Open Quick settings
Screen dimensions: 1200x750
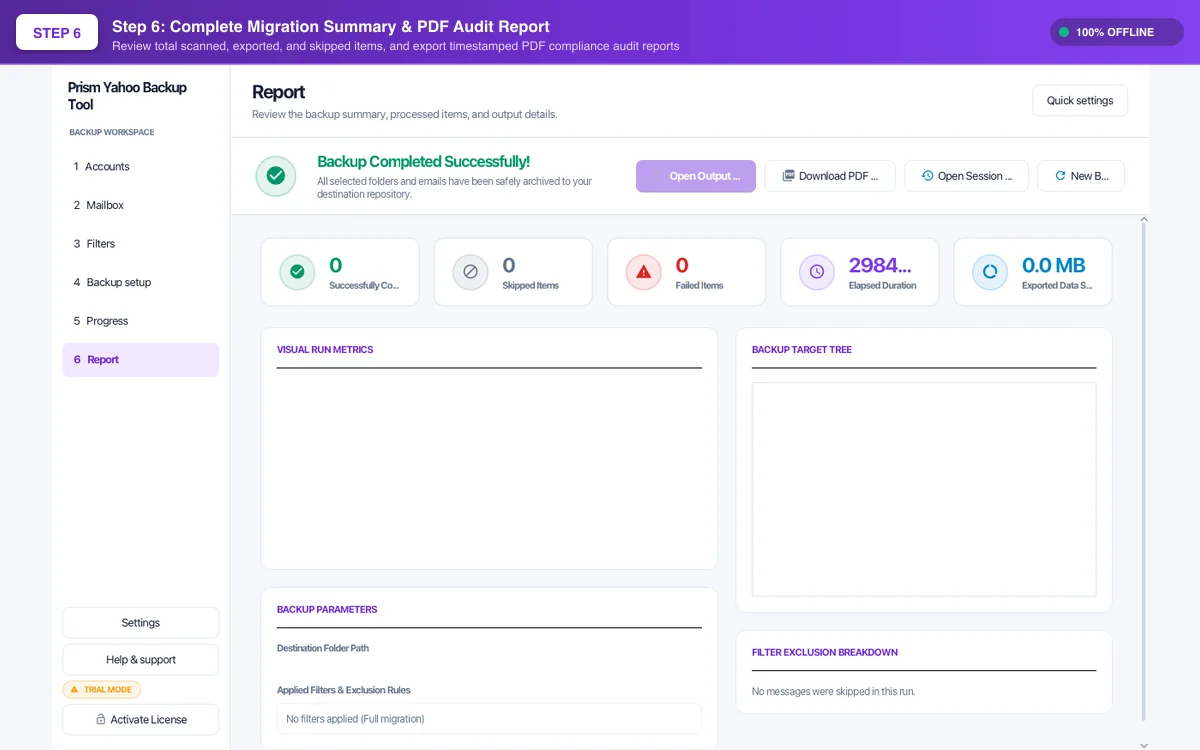[1080, 100]
